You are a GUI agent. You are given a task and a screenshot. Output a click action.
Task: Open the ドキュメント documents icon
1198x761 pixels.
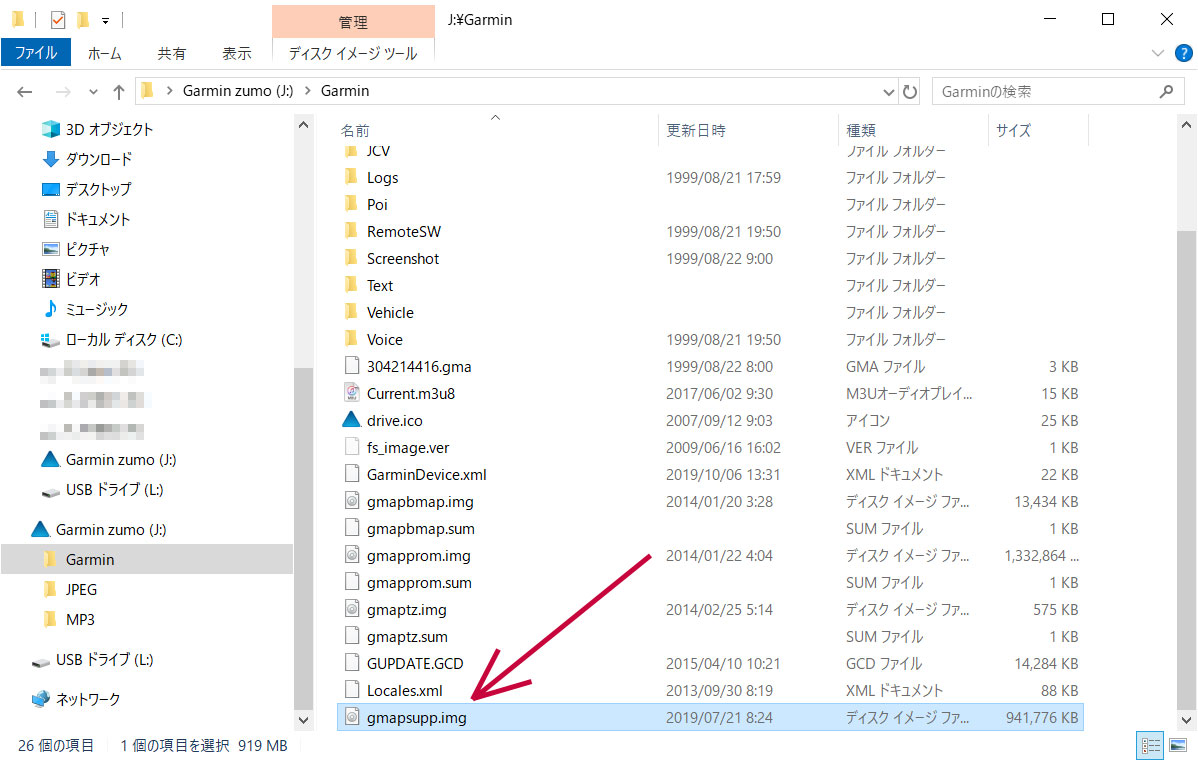tap(50, 219)
